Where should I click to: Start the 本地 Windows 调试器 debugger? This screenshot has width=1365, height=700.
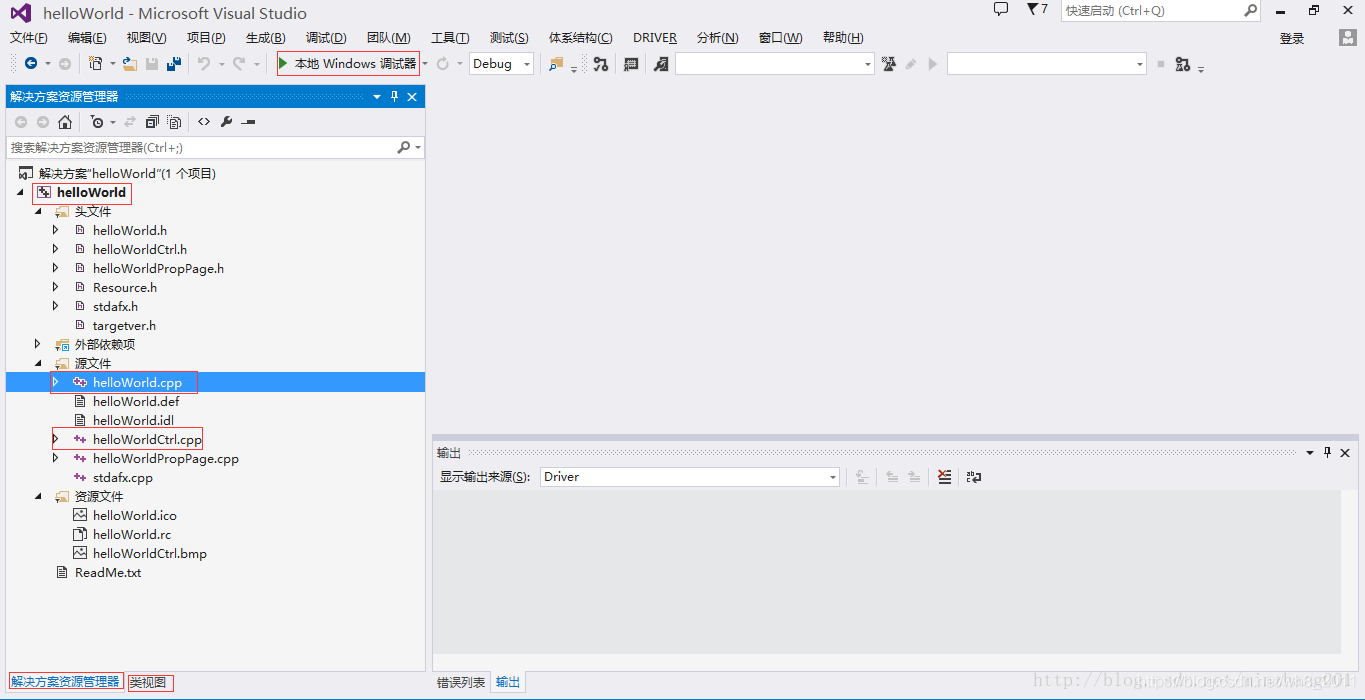click(x=348, y=63)
